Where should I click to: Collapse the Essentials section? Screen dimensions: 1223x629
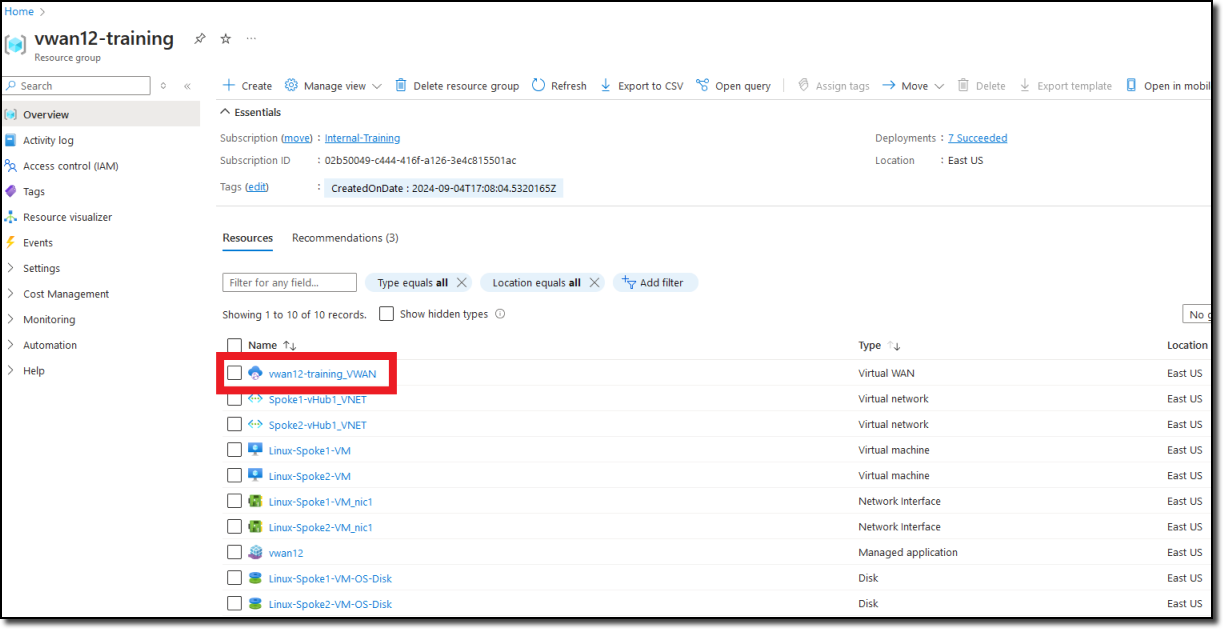251,112
